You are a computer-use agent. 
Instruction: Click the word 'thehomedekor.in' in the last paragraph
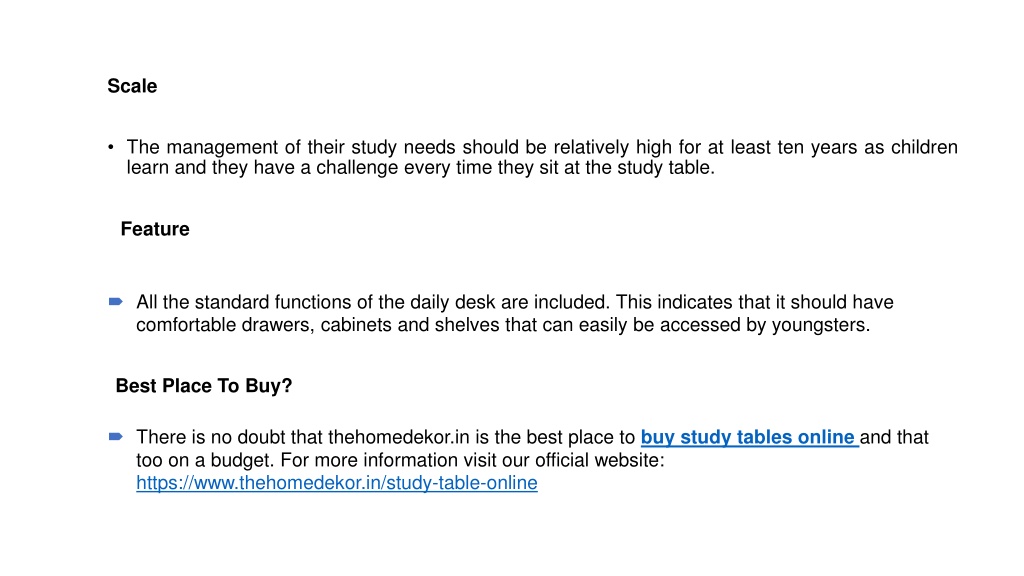(x=398, y=437)
